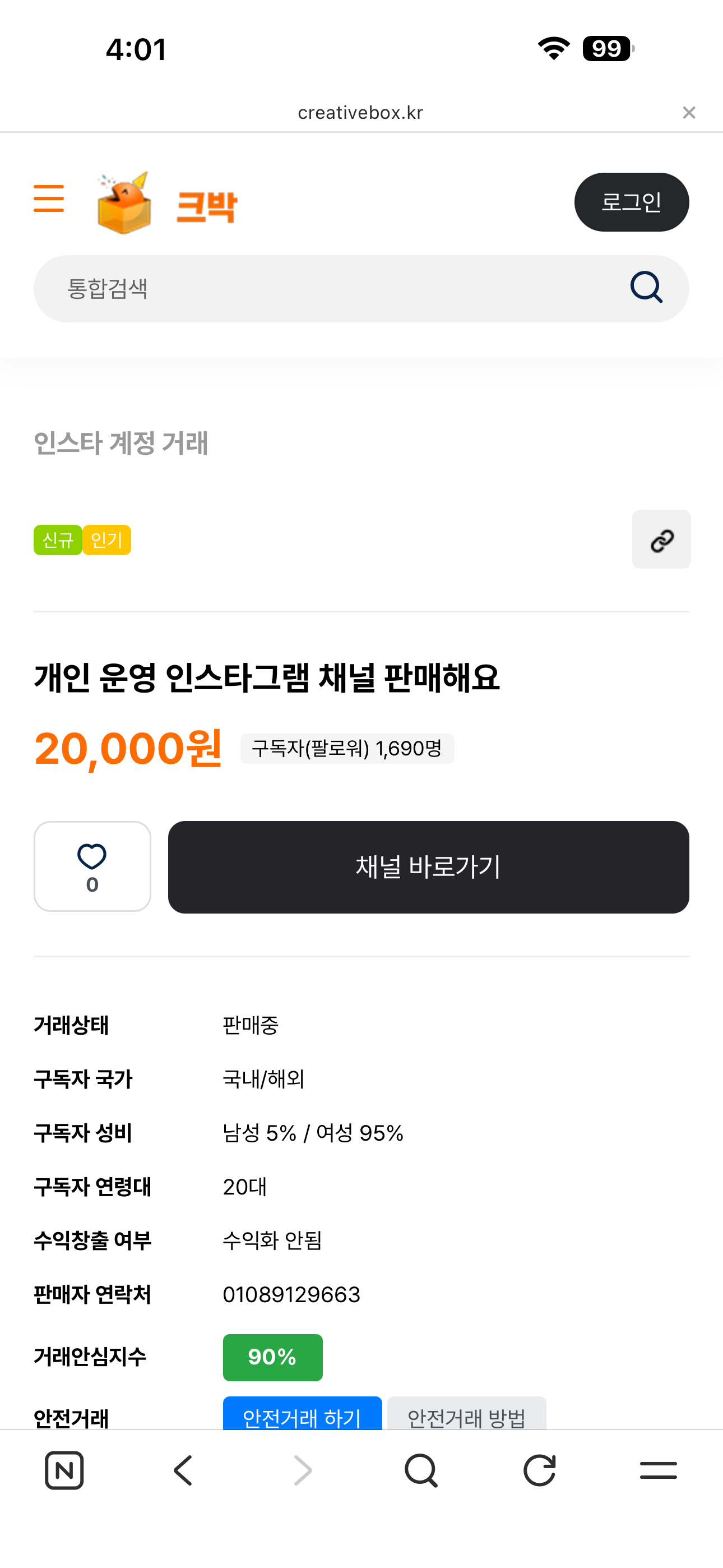Open search from bottom browser toolbar
Screen dimensions: 723x1568
click(421, 1470)
